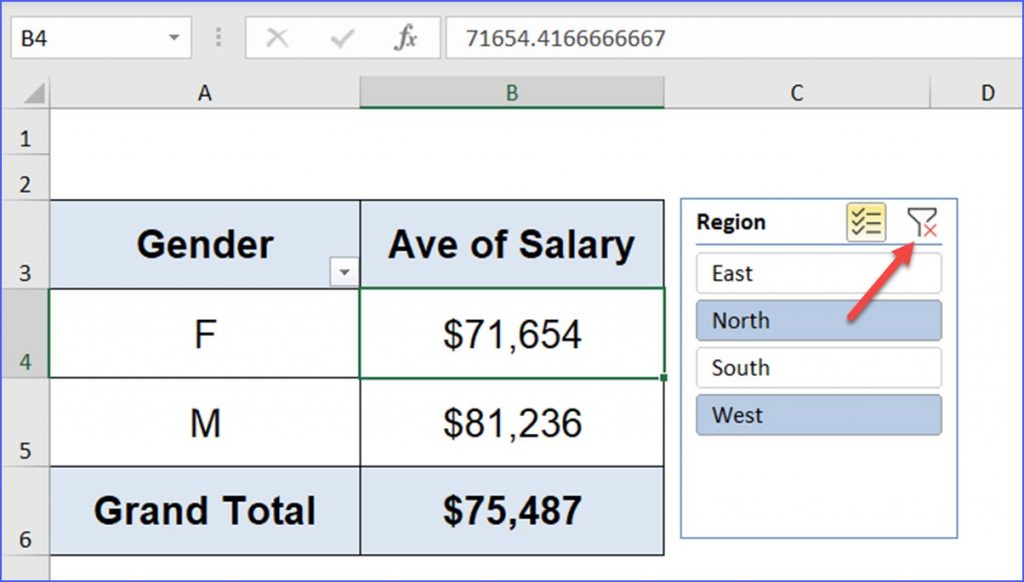Select column A header
Image resolution: width=1024 pixels, height=582 pixels.
[205, 93]
